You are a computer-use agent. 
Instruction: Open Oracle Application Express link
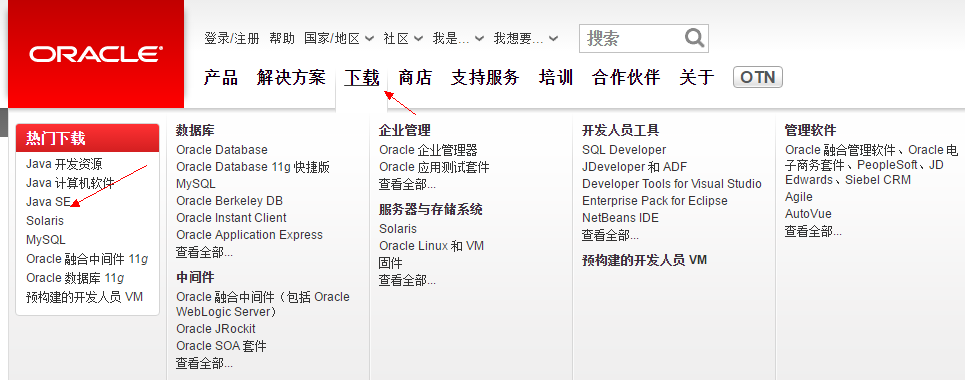click(x=249, y=235)
